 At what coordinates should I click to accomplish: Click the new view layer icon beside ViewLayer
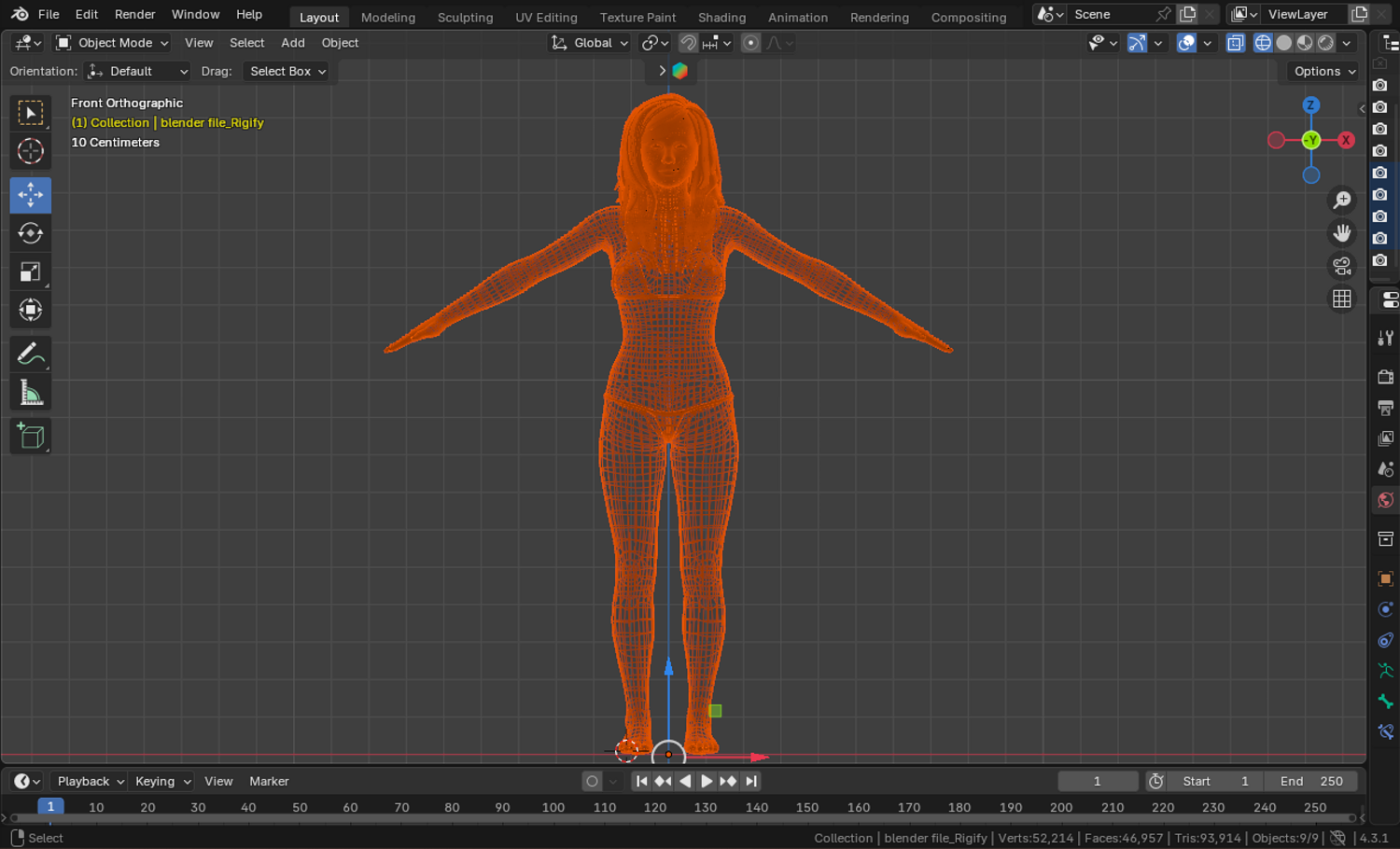[1360, 14]
